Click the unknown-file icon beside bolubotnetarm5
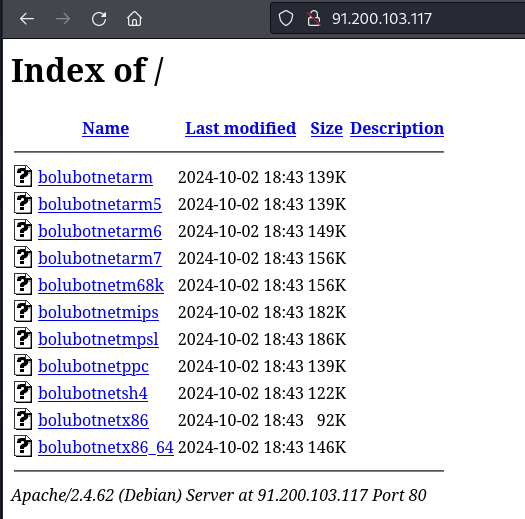 23,203
